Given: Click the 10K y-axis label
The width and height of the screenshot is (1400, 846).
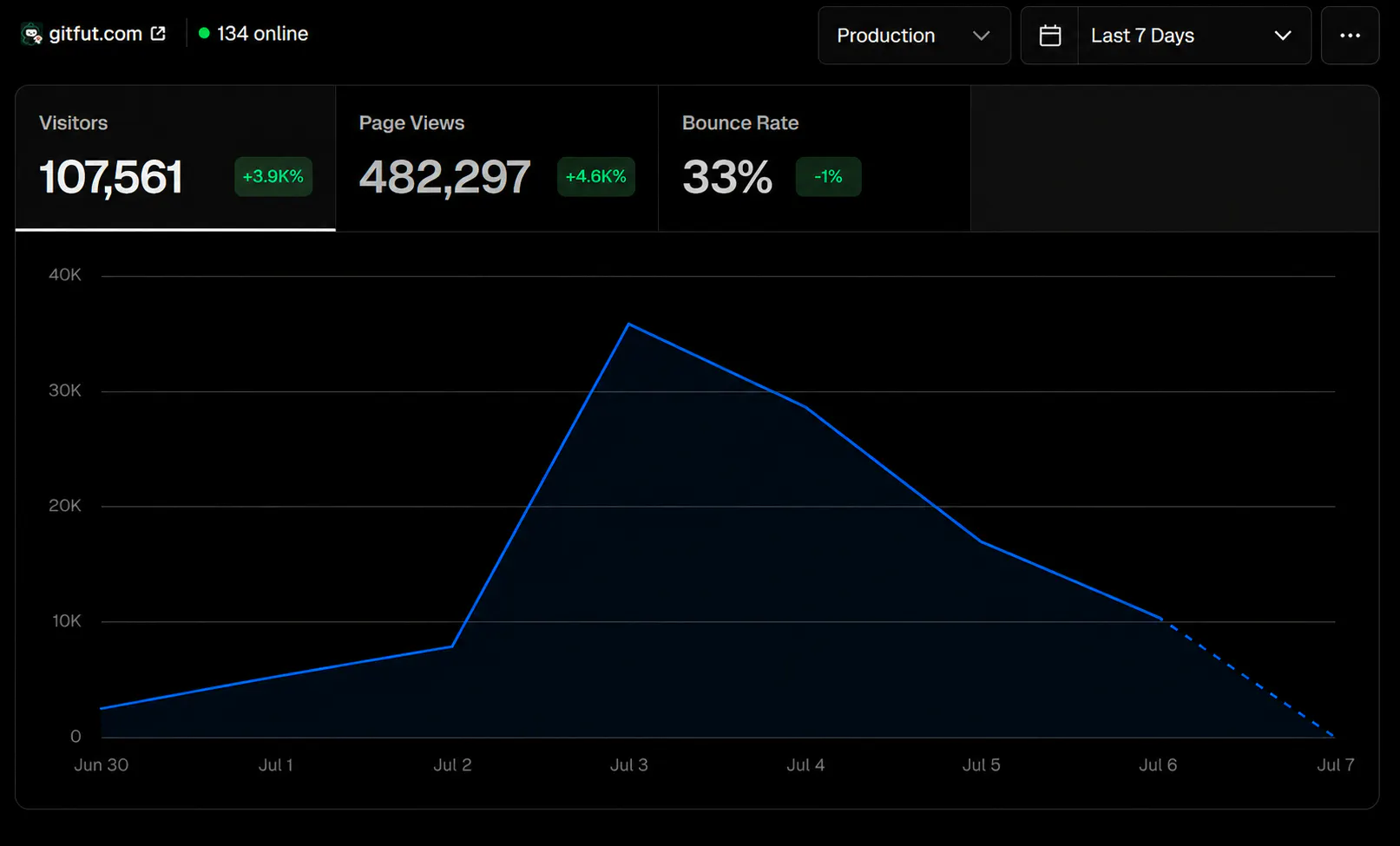Looking at the screenshot, I should (67, 620).
